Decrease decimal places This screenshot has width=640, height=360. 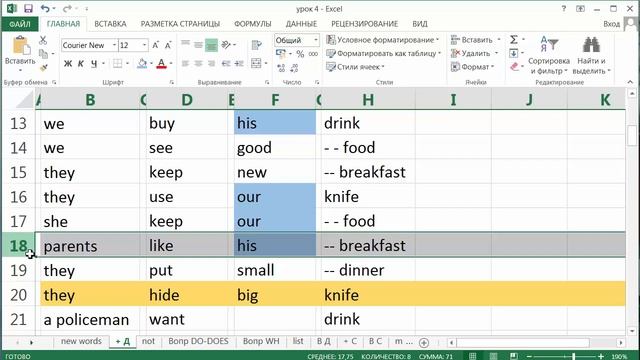click(x=294, y=68)
